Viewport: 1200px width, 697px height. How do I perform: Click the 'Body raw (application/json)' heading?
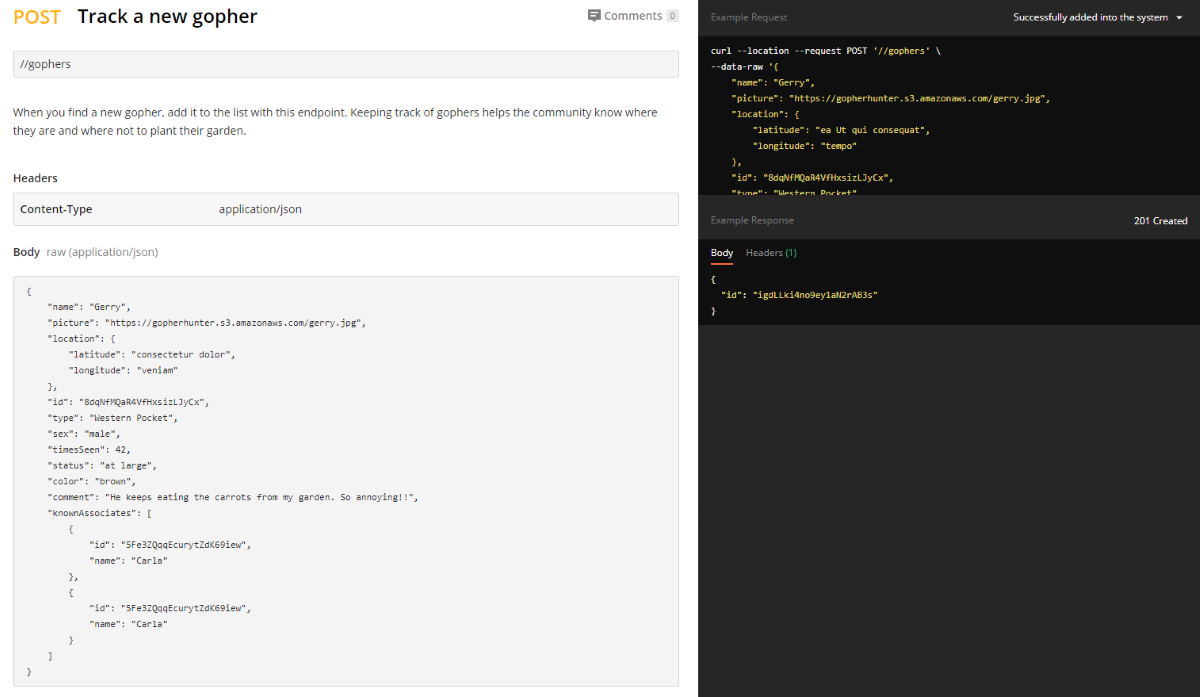(x=85, y=252)
